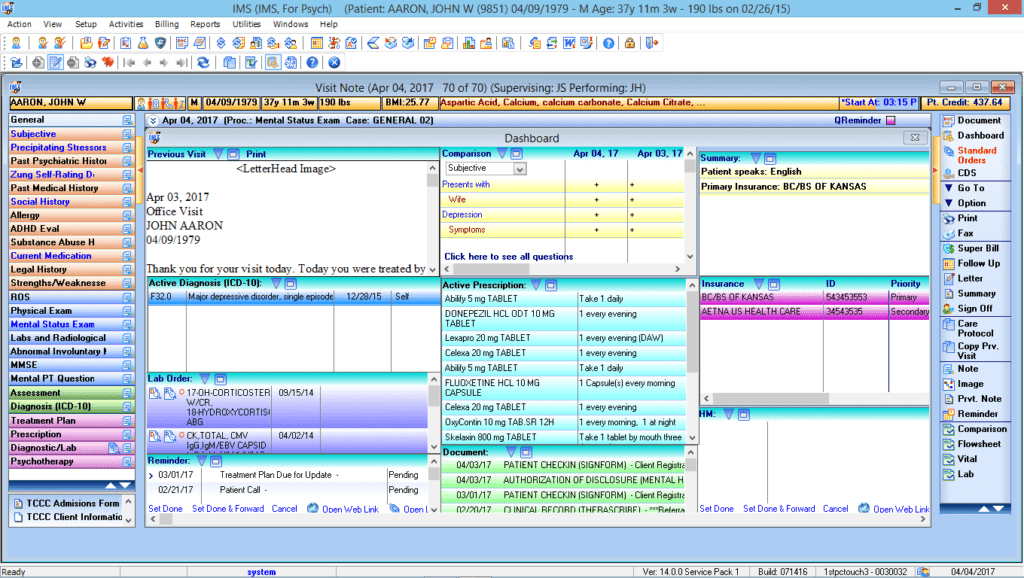Open the Action menu
The height and width of the screenshot is (578, 1024).
(19, 24)
